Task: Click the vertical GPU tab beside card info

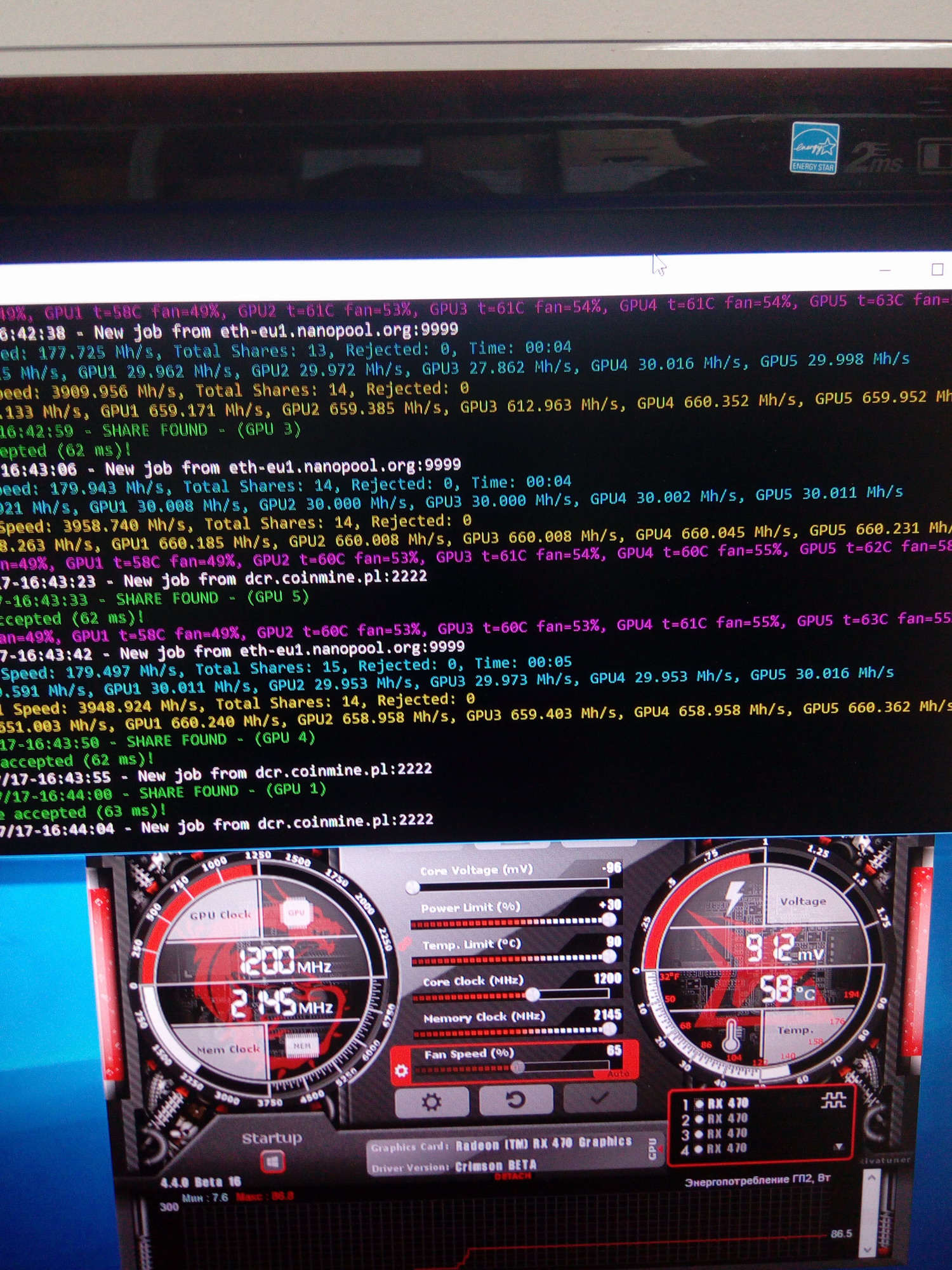Action: pos(653,1149)
